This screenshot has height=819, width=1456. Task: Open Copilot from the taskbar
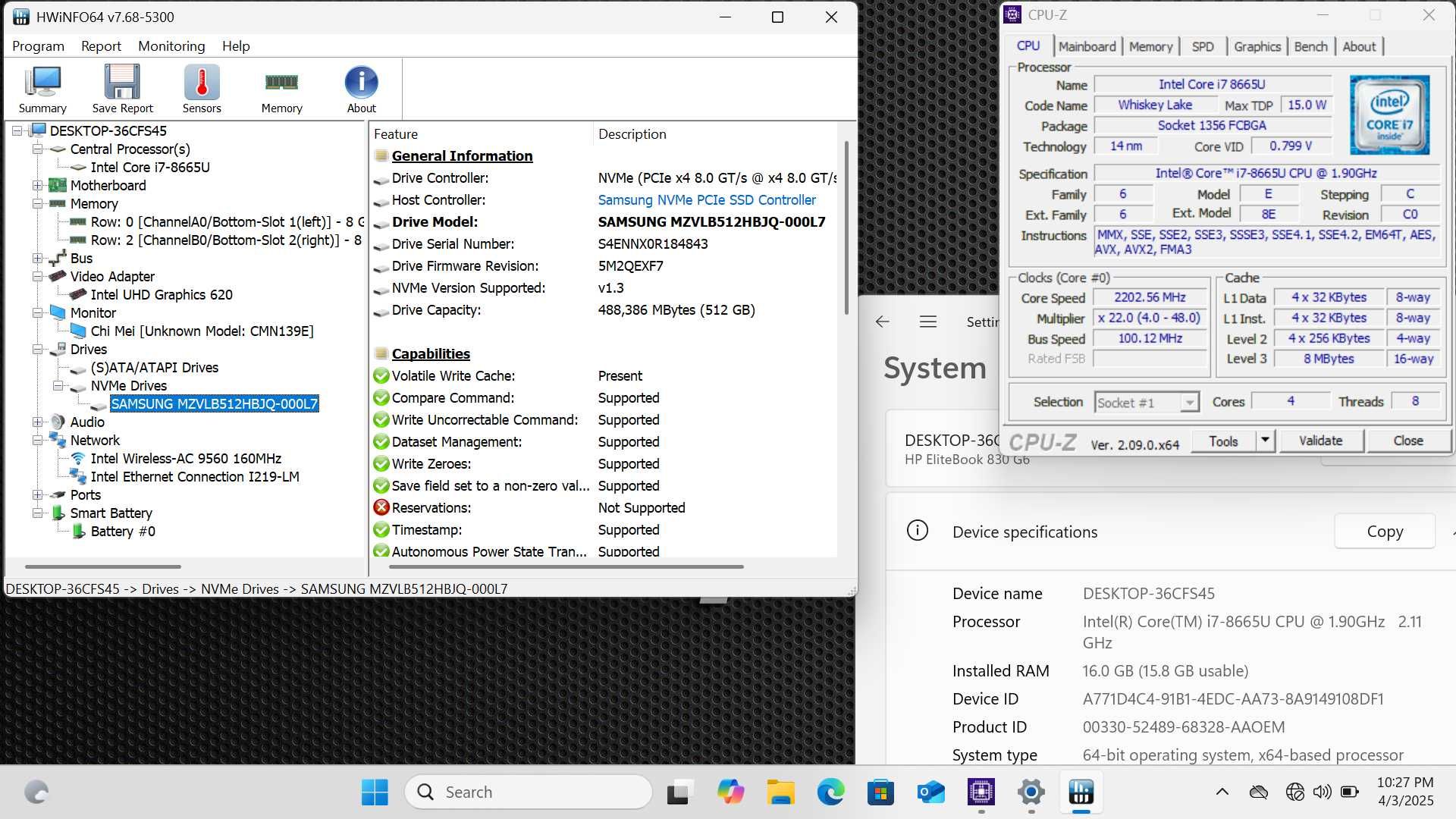[730, 792]
